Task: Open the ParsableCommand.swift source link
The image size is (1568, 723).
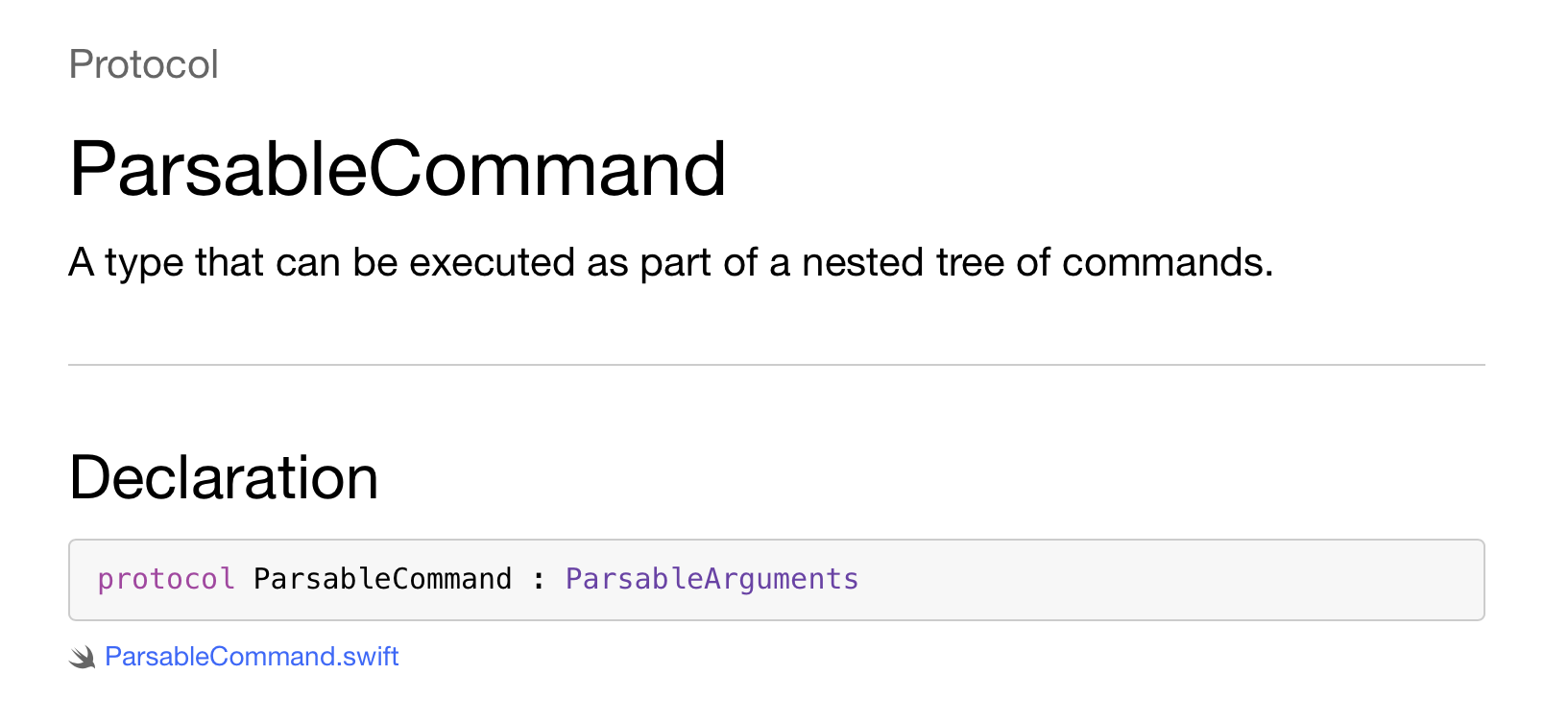Action: click(252, 657)
